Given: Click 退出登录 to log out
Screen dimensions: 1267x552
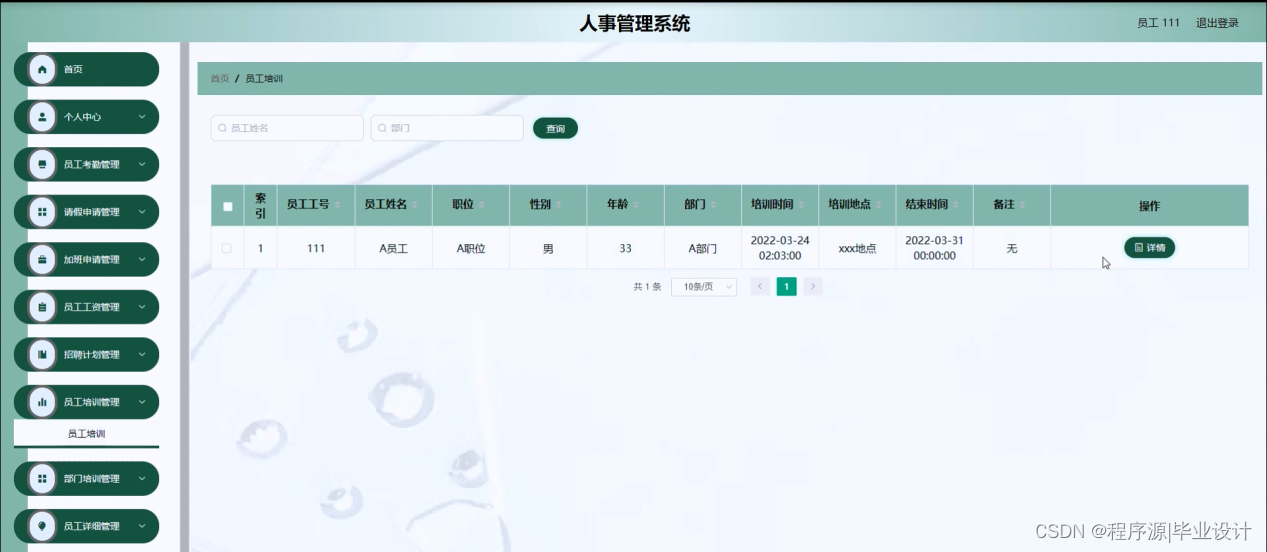Looking at the screenshot, I should (1217, 23).
